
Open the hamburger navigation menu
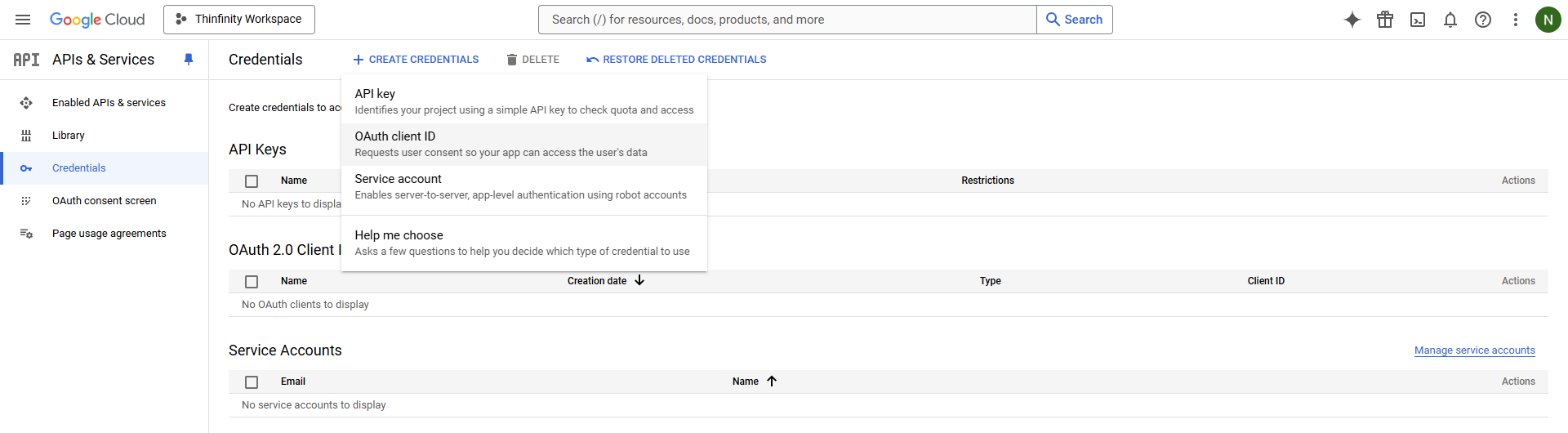[x=23, y=20]
